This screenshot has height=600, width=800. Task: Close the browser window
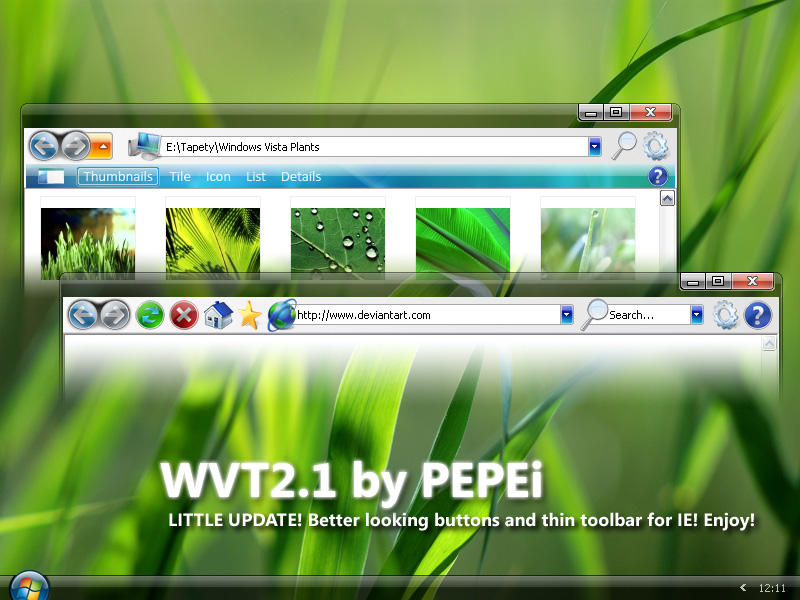752,281
